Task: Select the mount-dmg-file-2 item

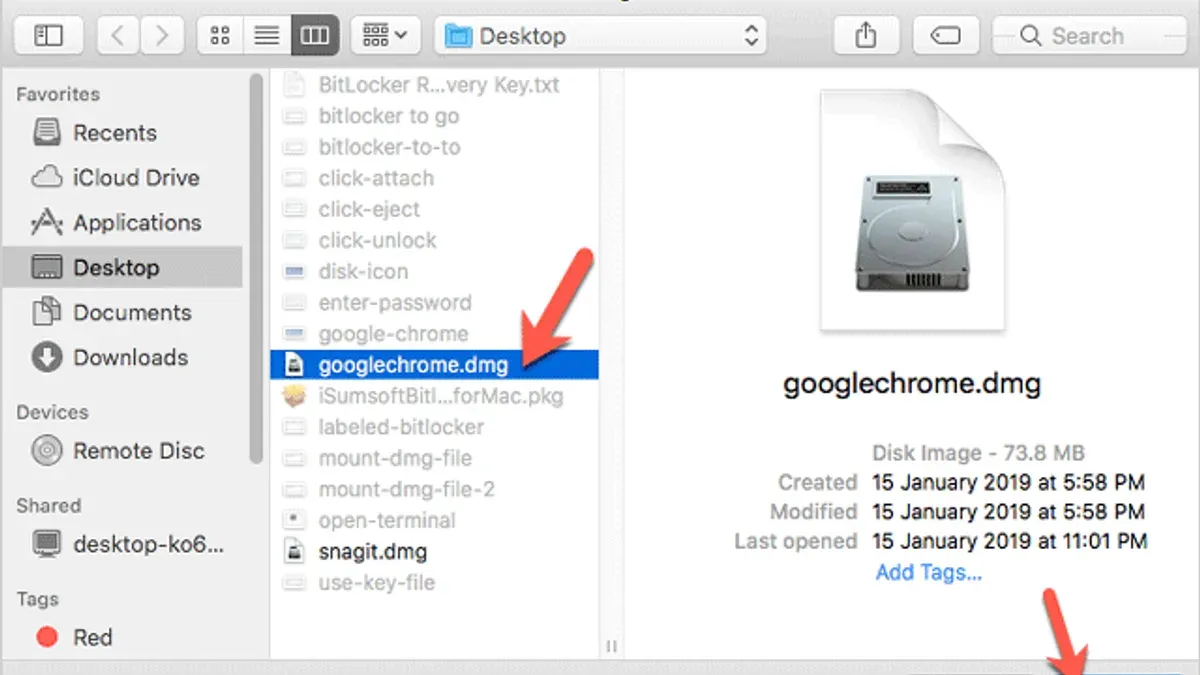Action: [434, 489]
